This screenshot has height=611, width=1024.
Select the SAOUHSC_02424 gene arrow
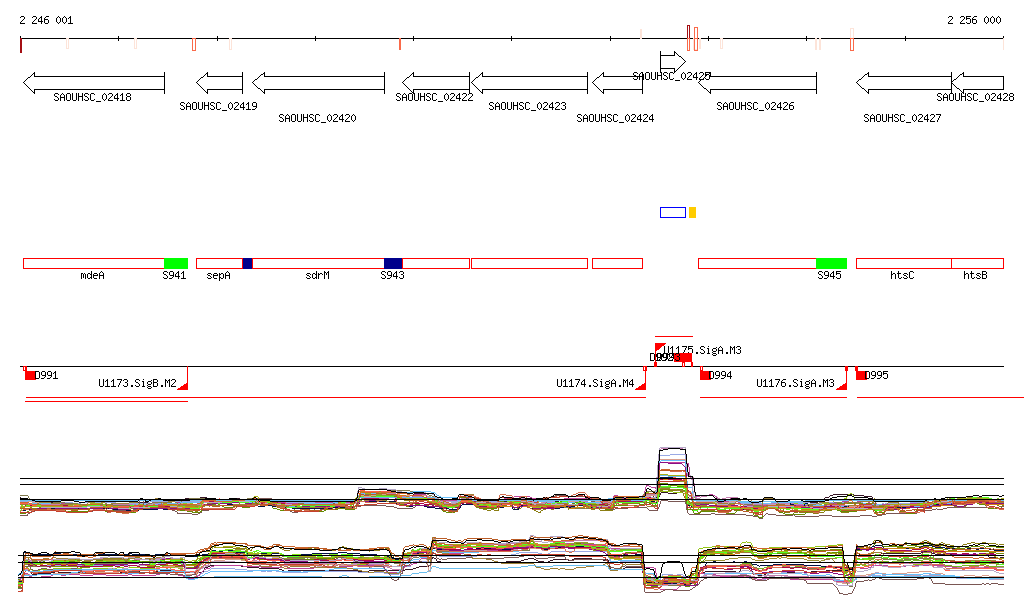coord(618,83)
